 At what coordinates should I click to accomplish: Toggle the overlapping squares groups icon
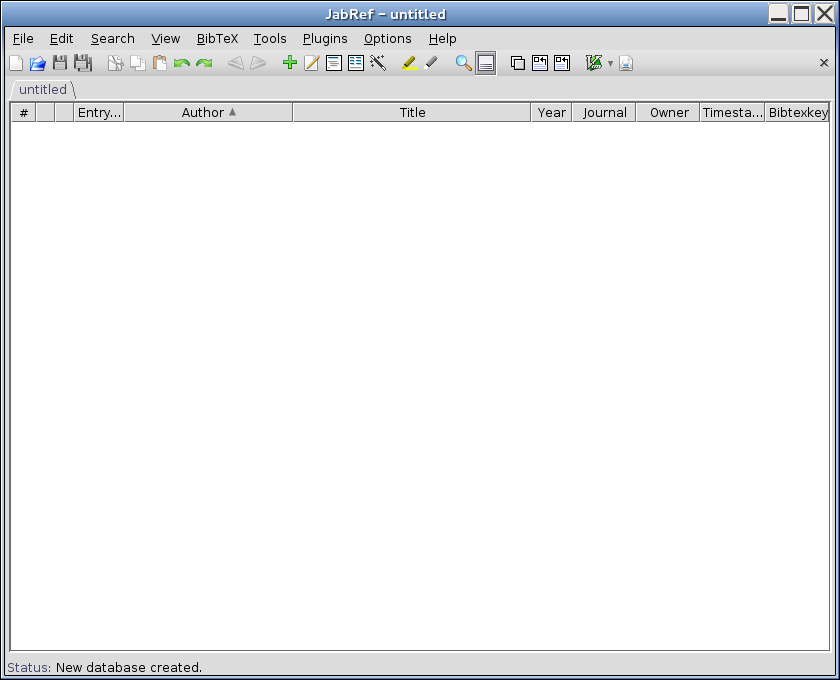pyautogui.click(x=518, y=63)
